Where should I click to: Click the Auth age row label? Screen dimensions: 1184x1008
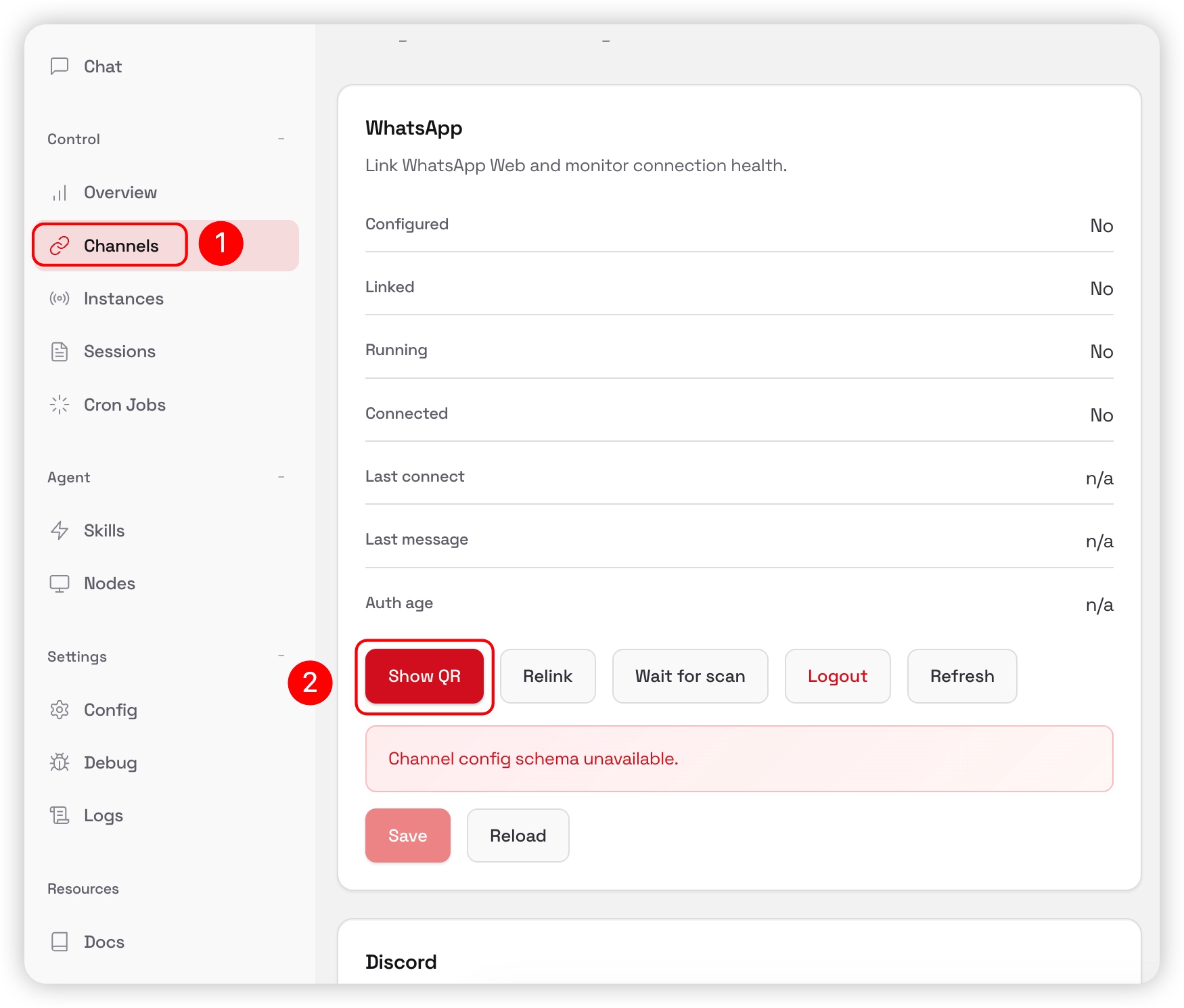click(x=399, y=603)
